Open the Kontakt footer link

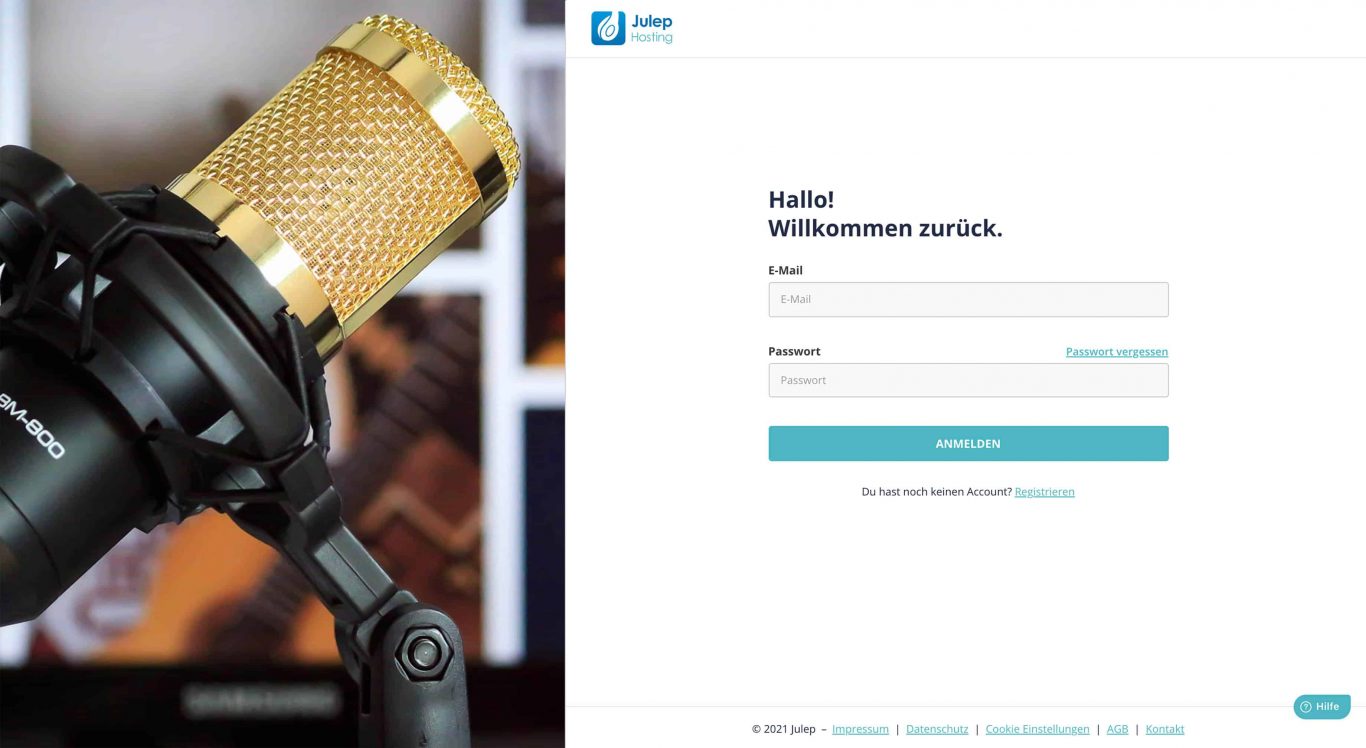pos(1165,729)
